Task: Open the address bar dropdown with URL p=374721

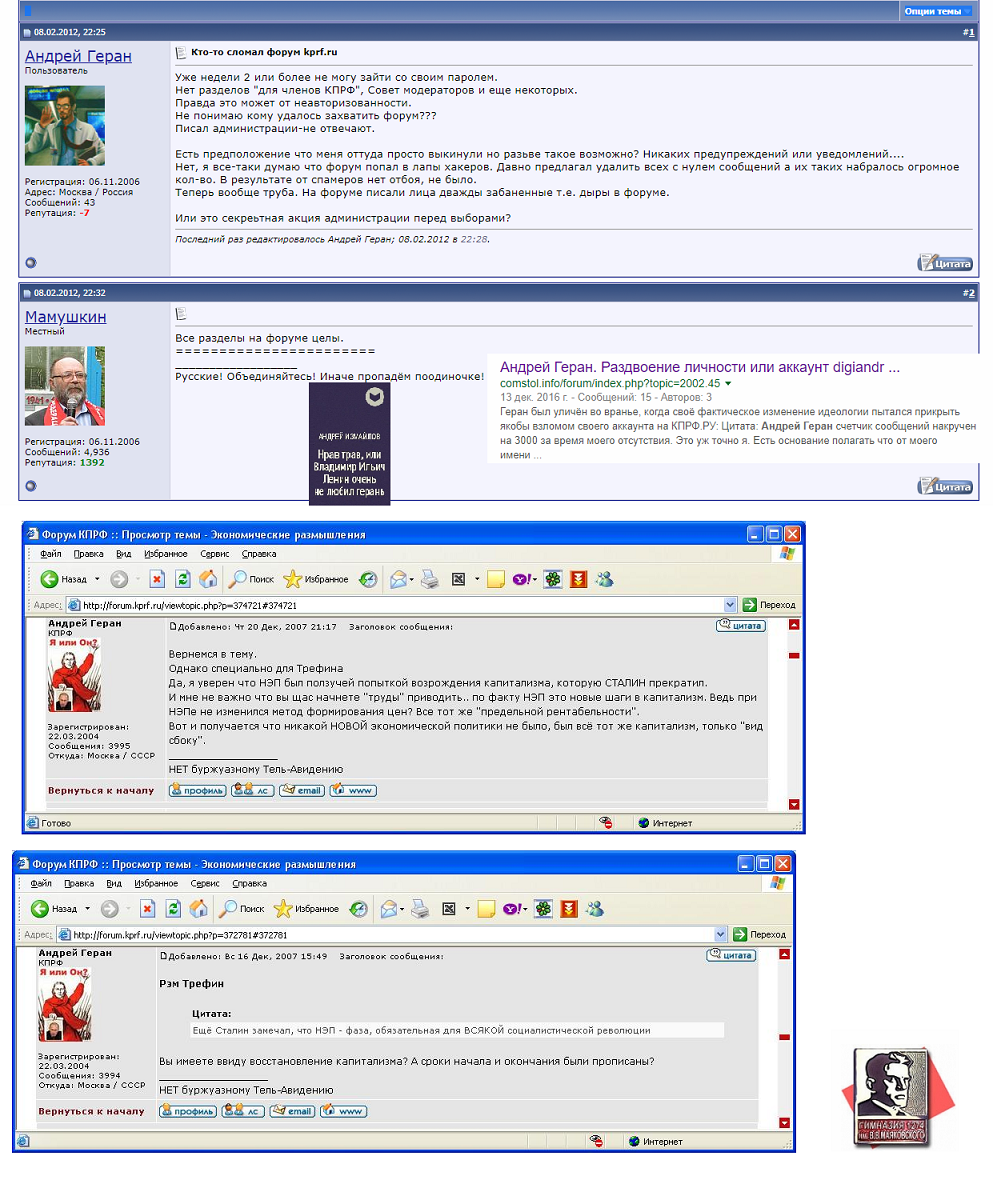Action: (x=730, y=605)
